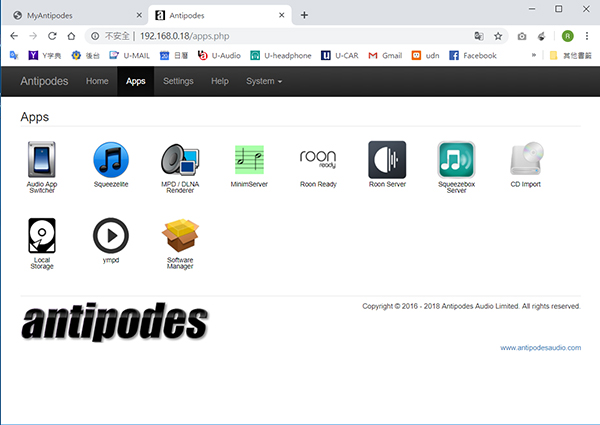Bookmark this page with the star icon

[498, 36]
